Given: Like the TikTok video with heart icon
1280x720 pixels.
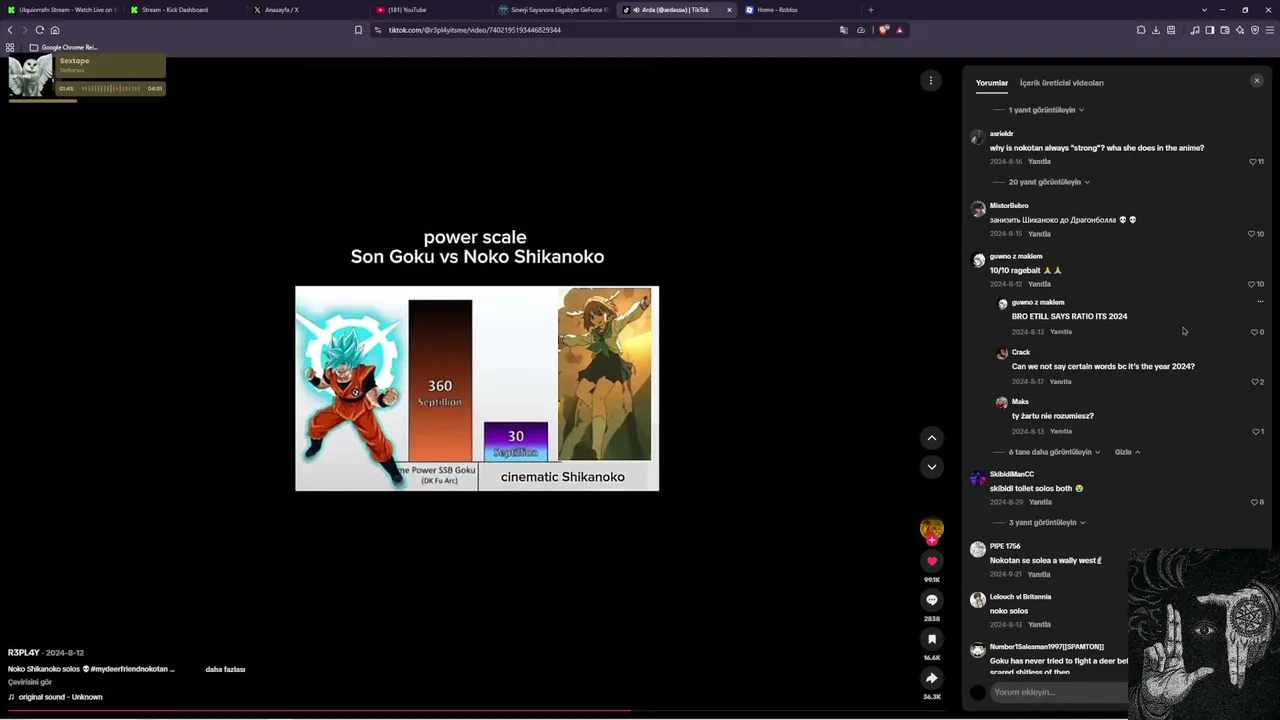Looking at the screenshot, I should [x=932, y=561].
